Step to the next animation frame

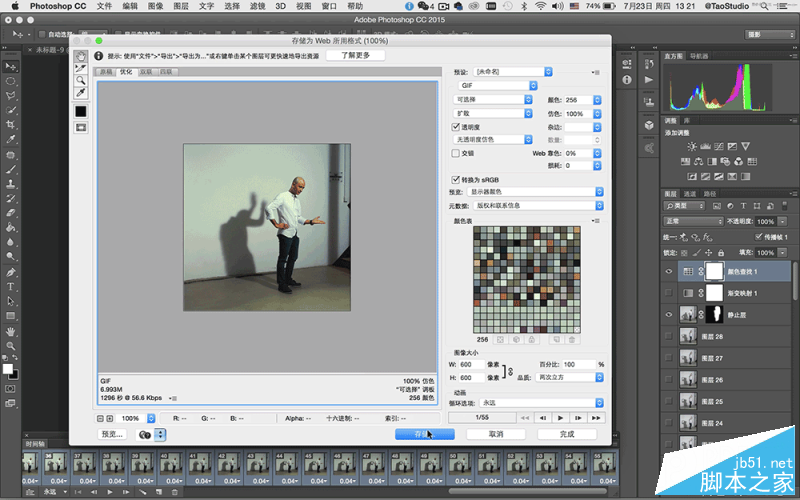(578, 418)
